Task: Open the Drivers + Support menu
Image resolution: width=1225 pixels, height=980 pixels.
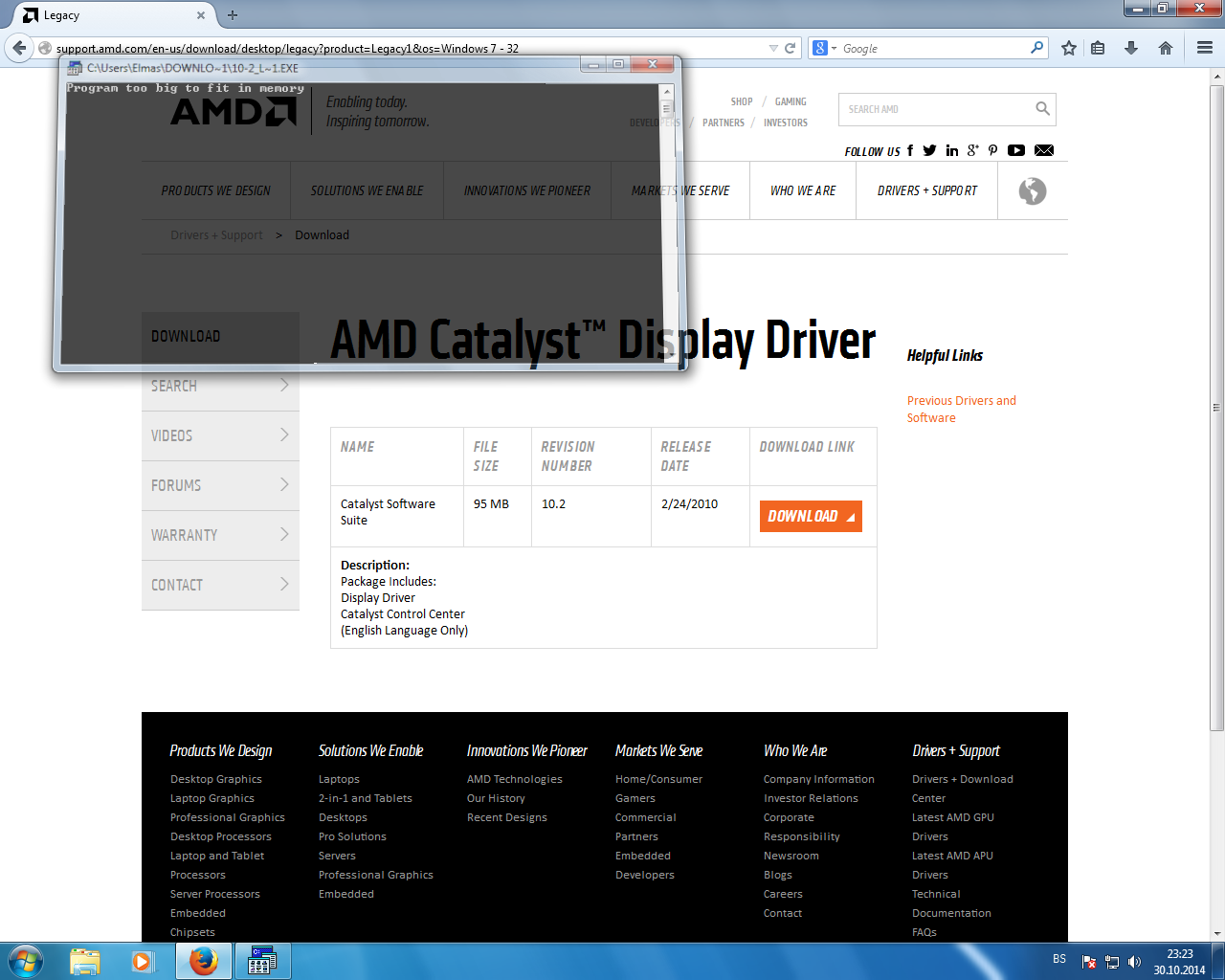Action: coord(926,190)
